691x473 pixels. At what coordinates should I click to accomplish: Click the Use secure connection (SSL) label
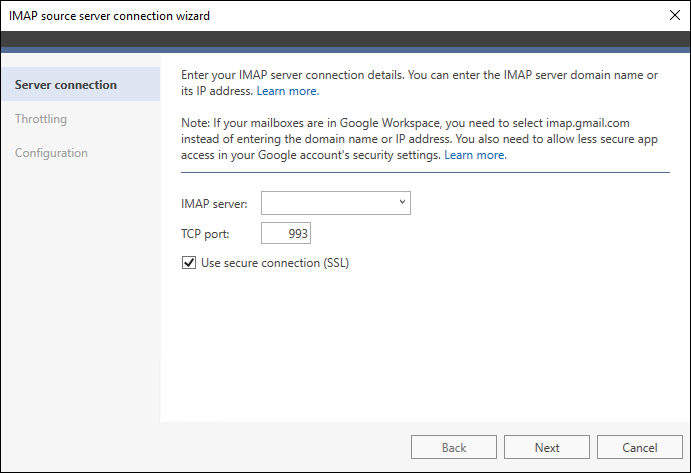coord(275,263)
